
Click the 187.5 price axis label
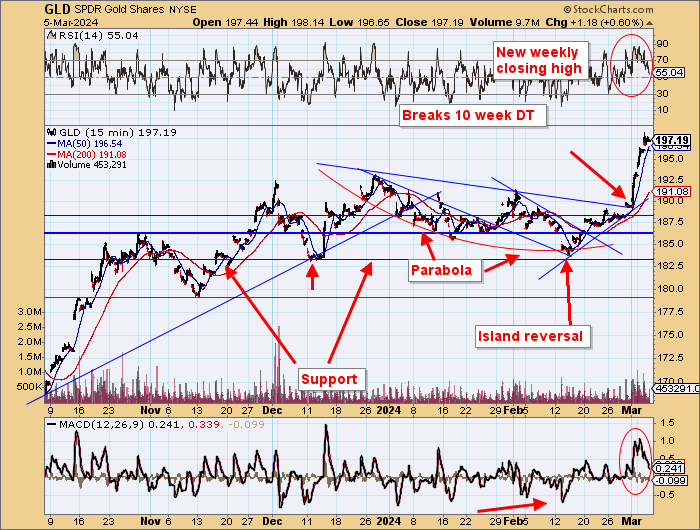tap(672, 222)
